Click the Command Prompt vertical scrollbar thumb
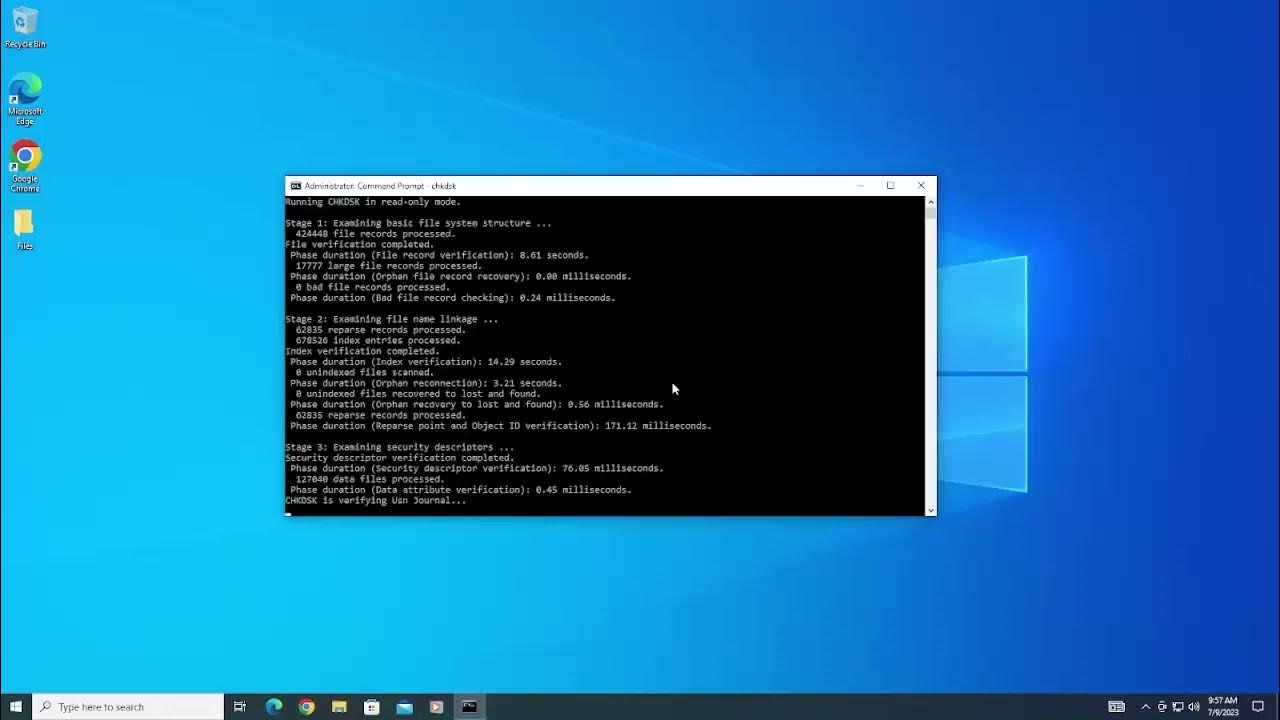1280x720 pixels. point(931,212)
